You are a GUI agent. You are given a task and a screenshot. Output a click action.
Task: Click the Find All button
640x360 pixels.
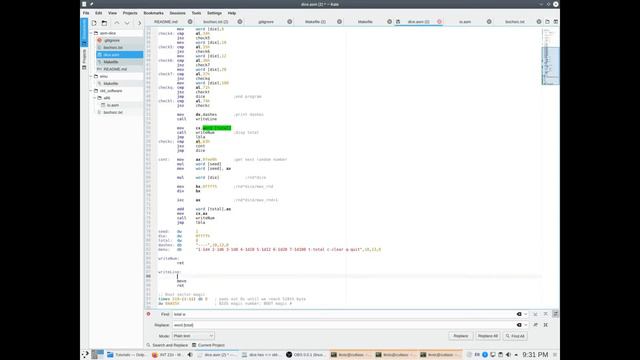[x=515, y=336]
